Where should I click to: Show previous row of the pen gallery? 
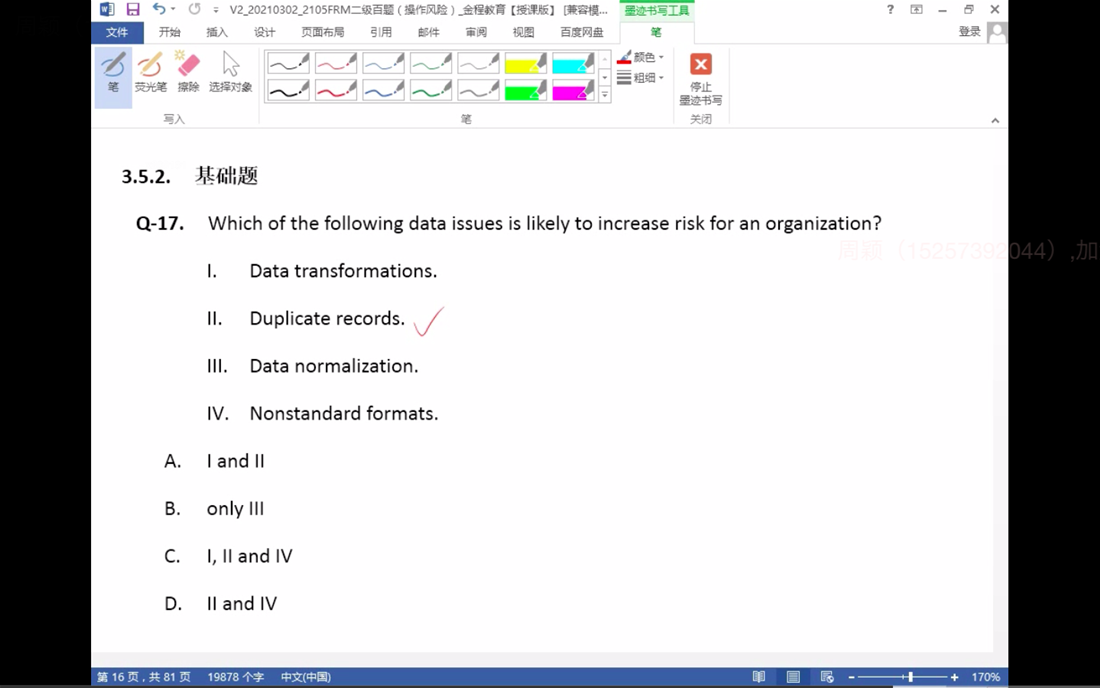[605, 59]
